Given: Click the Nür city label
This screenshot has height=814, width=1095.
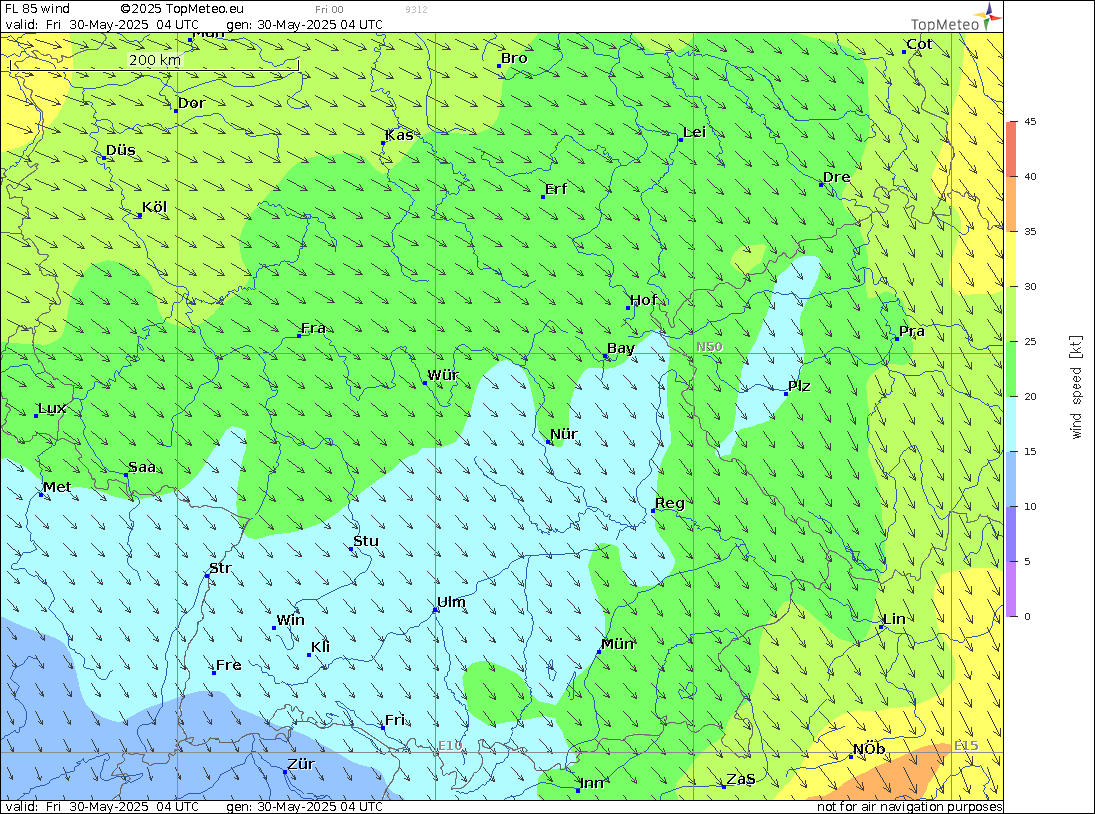Looking at the screenshot, I should 564,434.
